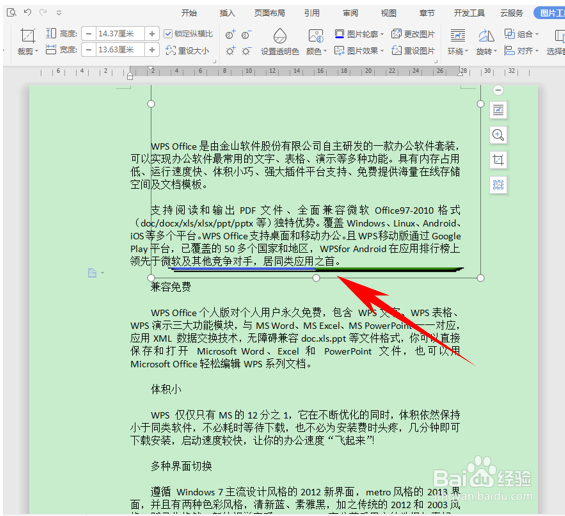The width and height of the screenshot is (565, 516).
Task: Click the bottom floating icon in the image toolbar
Action: (498, 185)
